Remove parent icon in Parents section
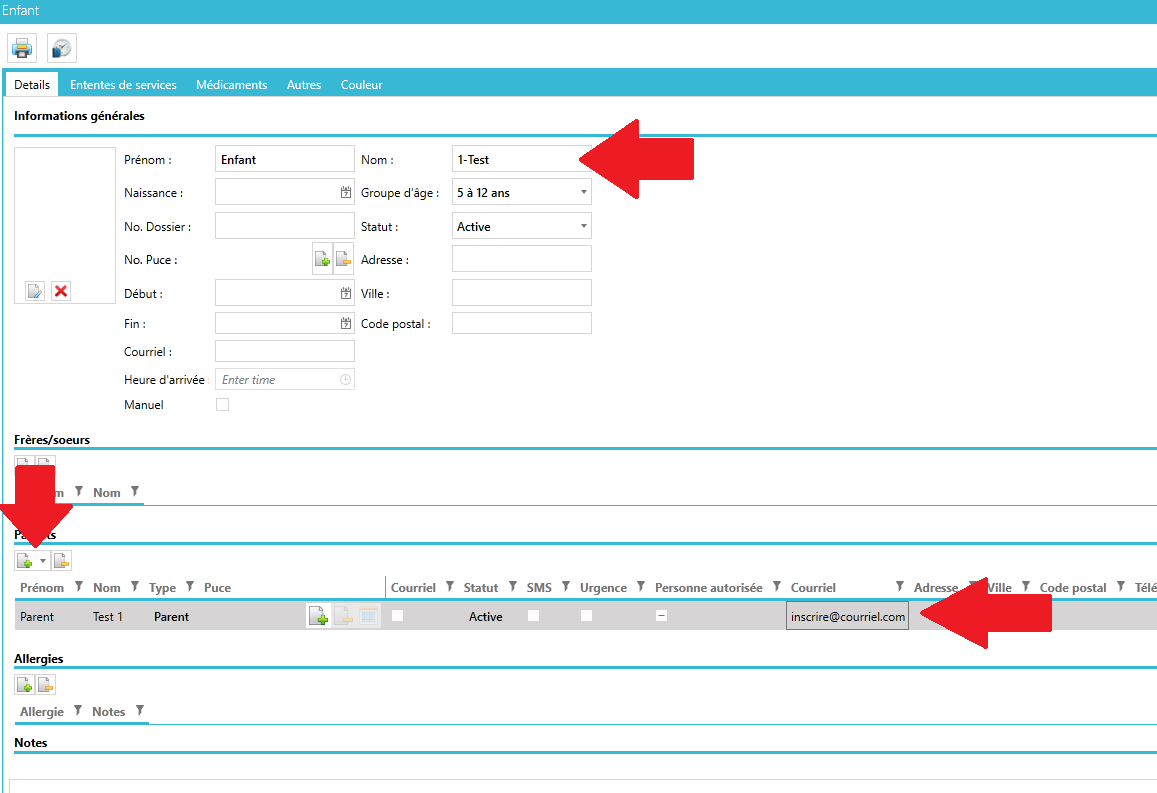 coord(61,561)
